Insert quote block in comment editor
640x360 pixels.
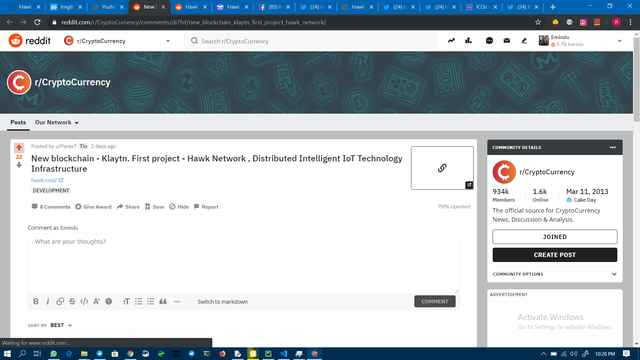pos(163,302)
